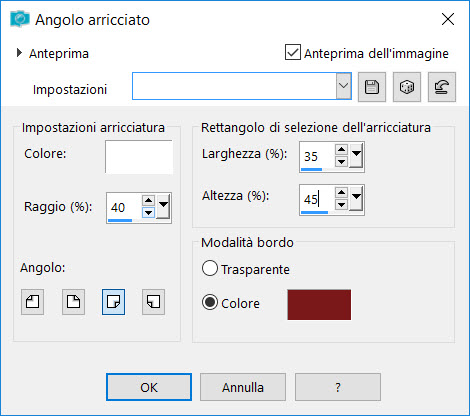
Task: Click the reset to default arrow icon
Action: tap(442, 87)
